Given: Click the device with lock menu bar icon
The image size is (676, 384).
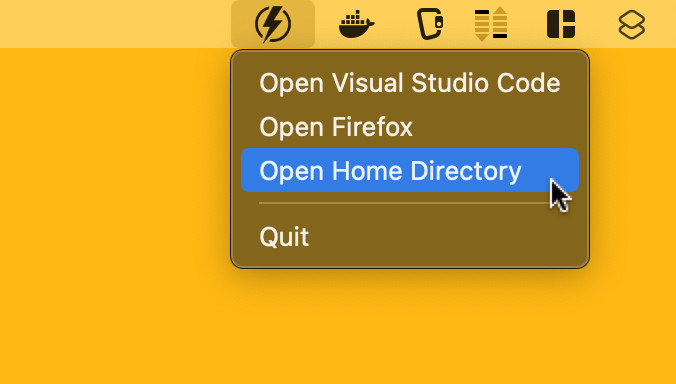Looking at the screenshot, I should pos(430,24).
